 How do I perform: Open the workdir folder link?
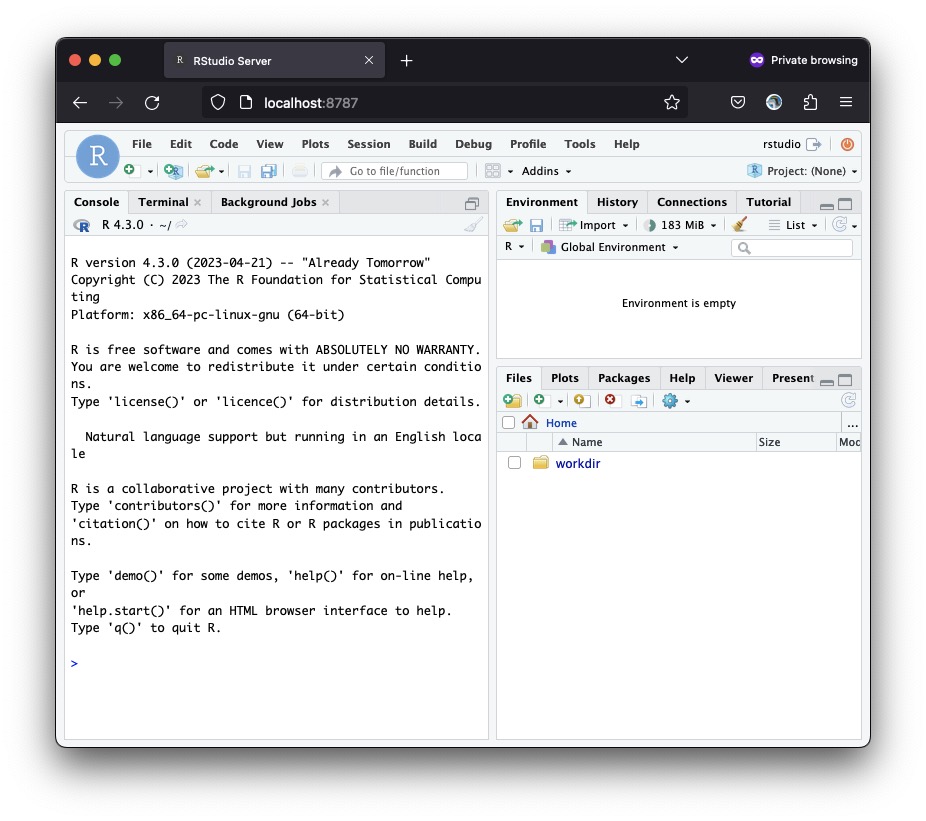pos(578,463)
